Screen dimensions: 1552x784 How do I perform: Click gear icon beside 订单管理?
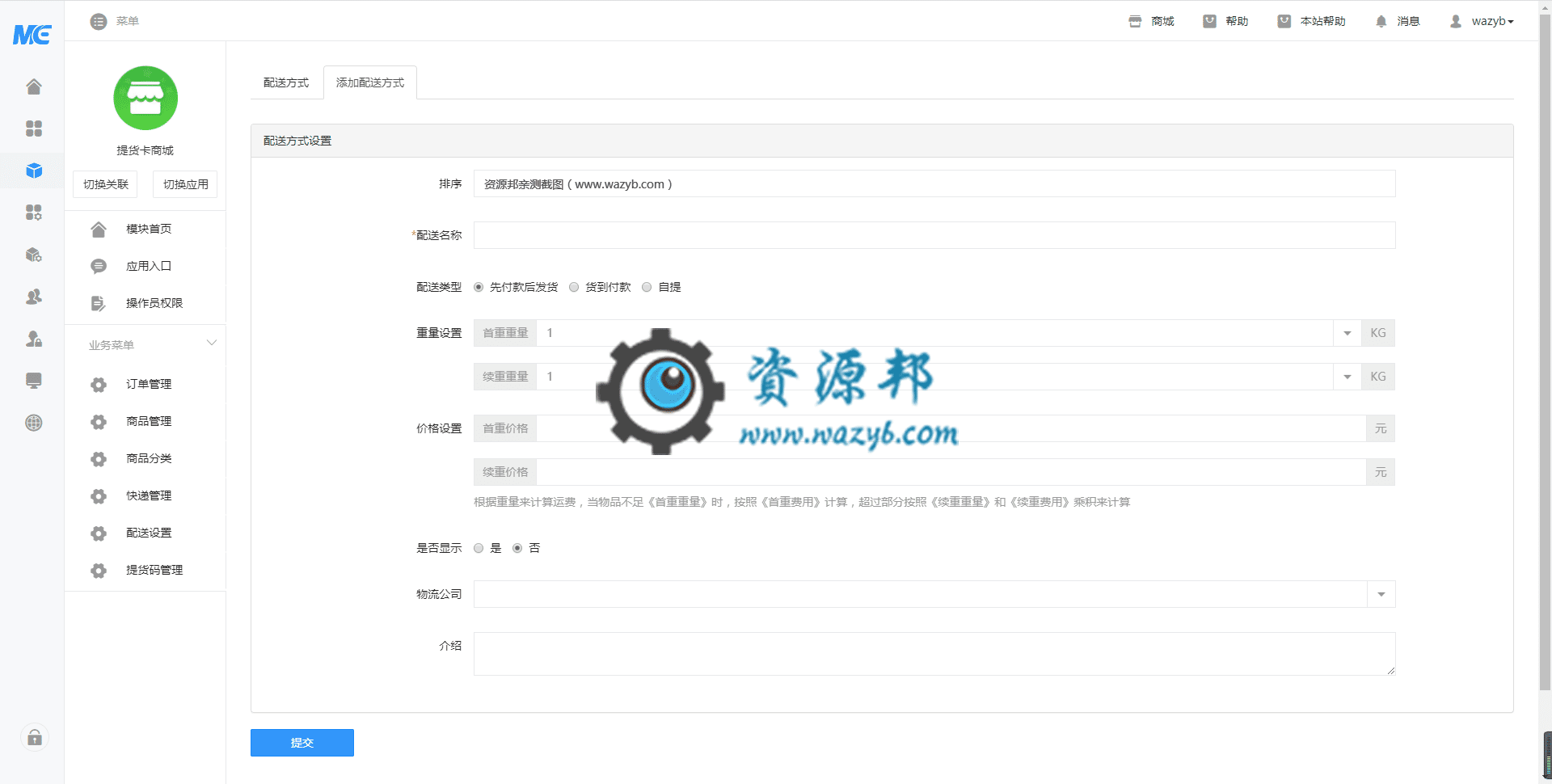99,385
